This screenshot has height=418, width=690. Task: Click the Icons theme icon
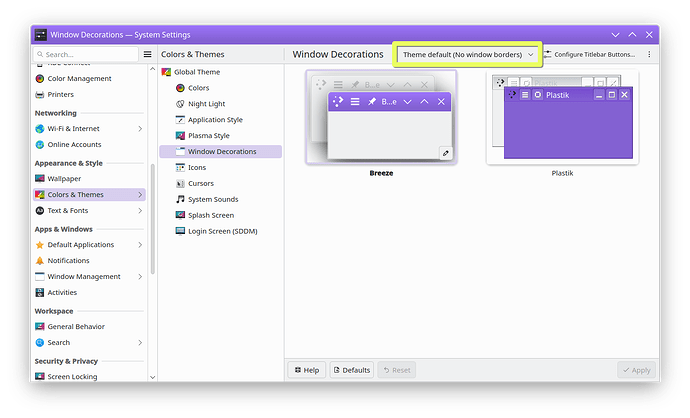pos(180,167)
